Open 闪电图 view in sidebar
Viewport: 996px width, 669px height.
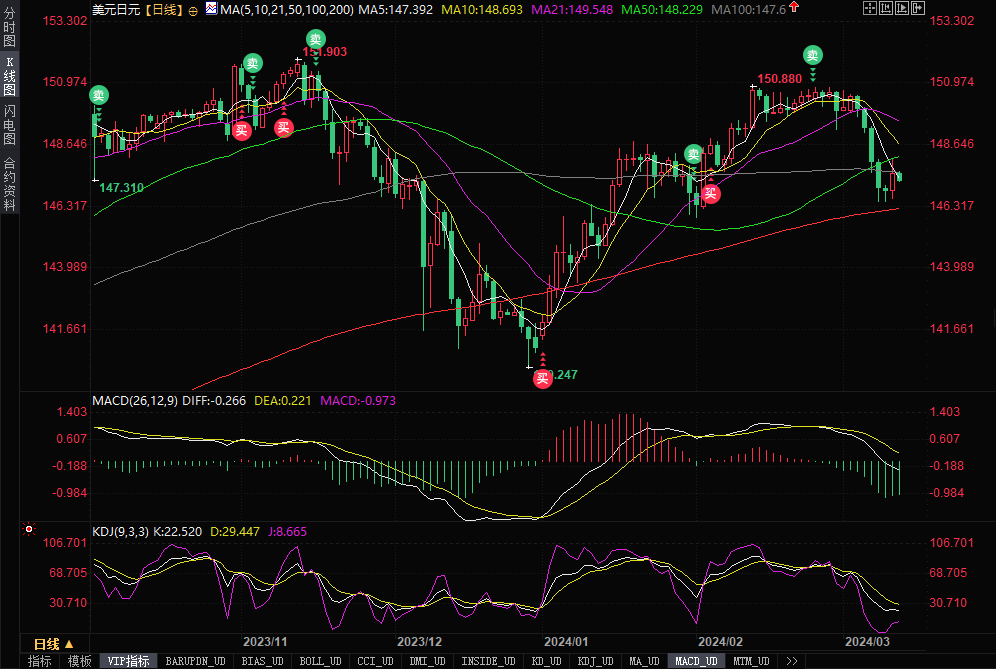click(9, 123)
